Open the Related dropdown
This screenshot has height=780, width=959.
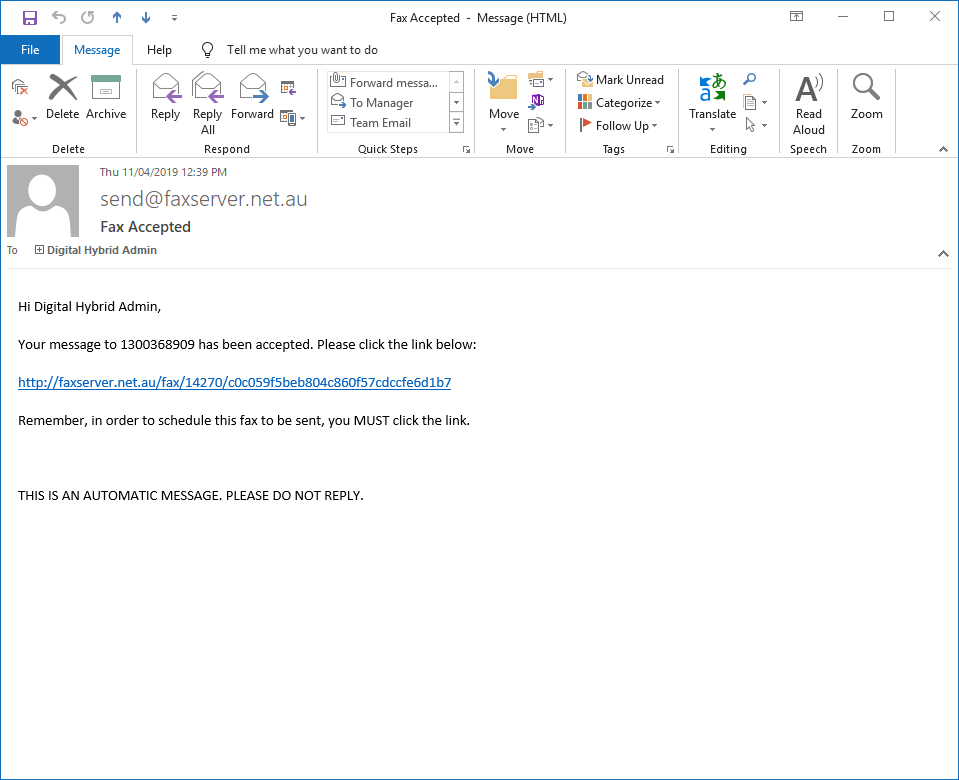[755, 102]
